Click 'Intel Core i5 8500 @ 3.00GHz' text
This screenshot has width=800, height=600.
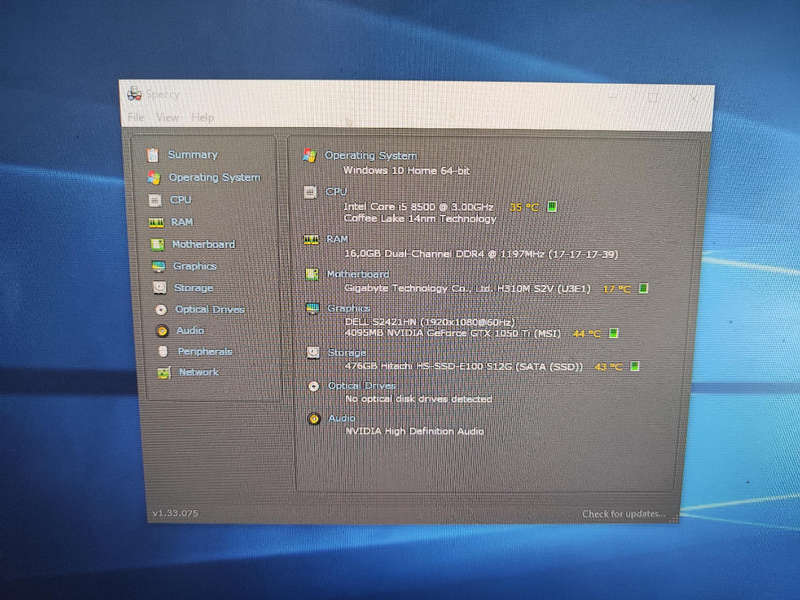[419, 207]
